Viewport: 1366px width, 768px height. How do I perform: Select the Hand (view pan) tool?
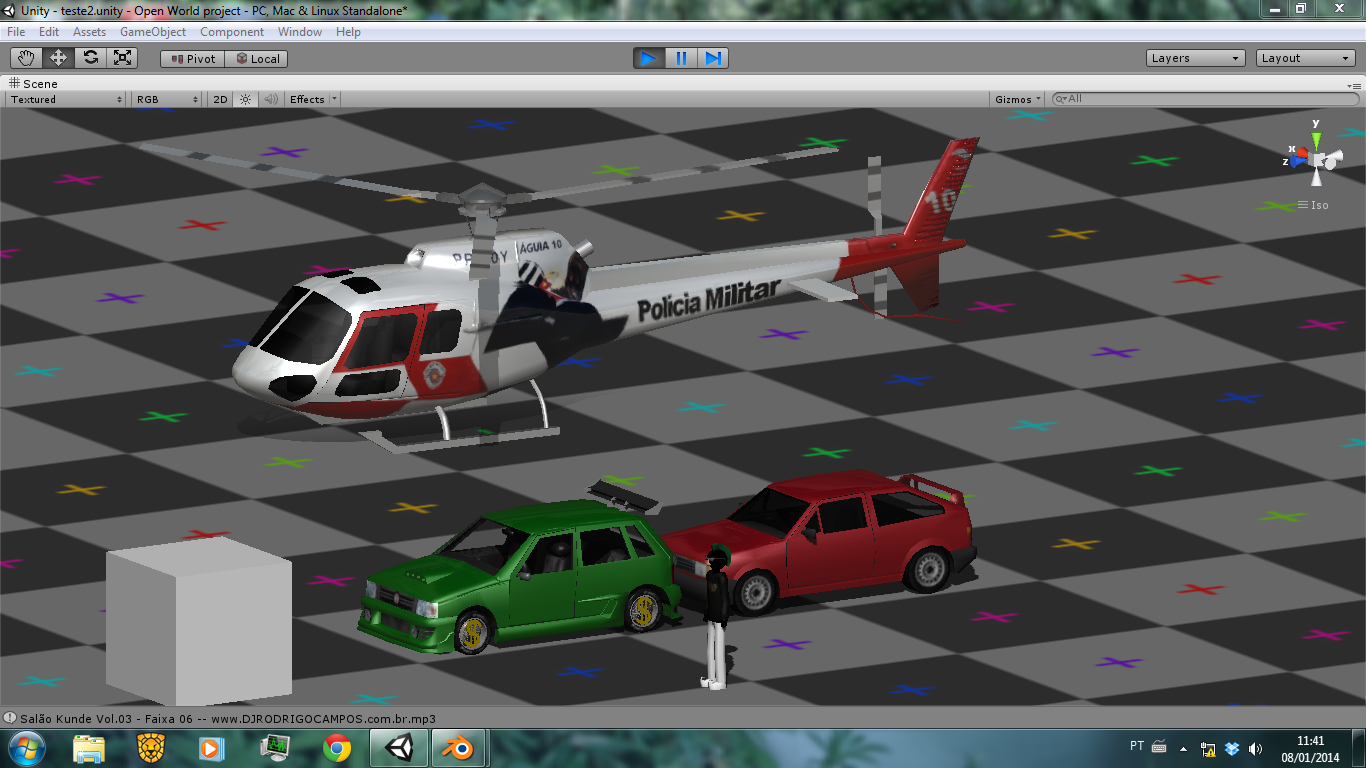(x=26, y=58)
